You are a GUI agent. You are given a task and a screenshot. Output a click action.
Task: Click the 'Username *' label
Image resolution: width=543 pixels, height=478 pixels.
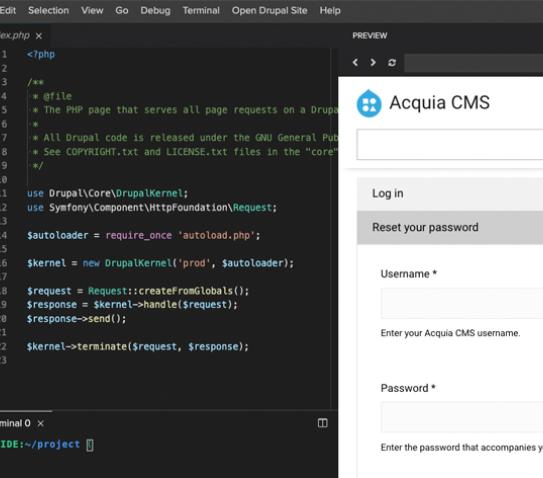[x=409, y=274]
